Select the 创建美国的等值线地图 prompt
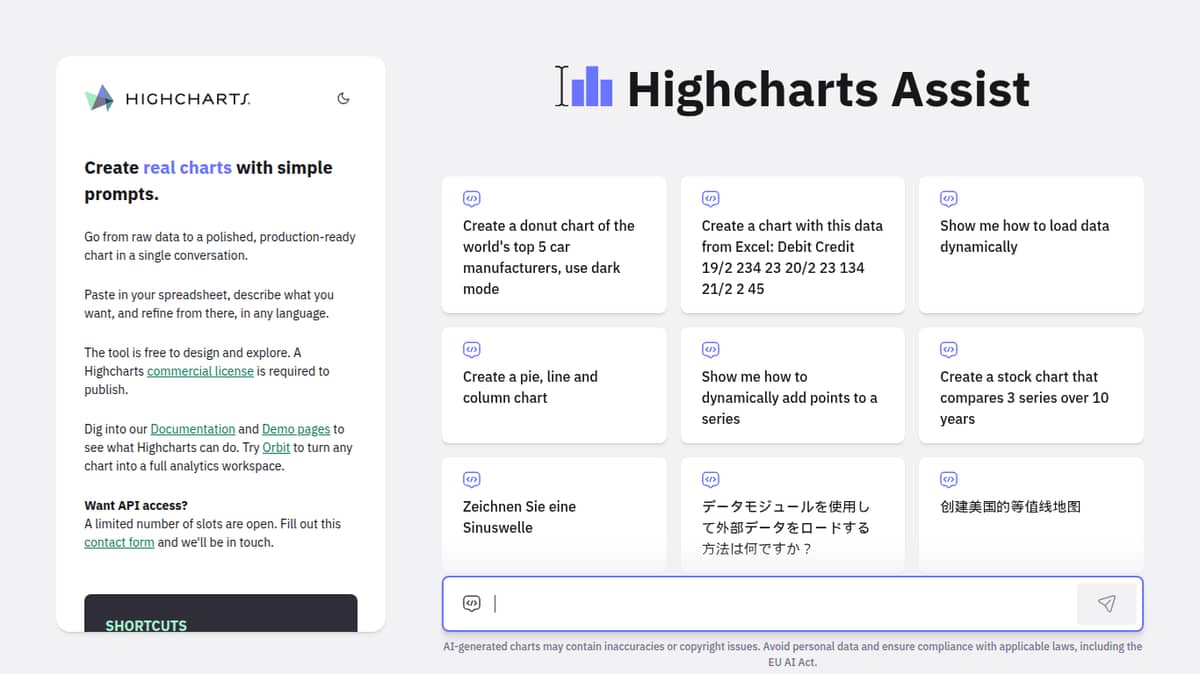Image resolution: width=1200 pixels, height=674 pixels. tap(1031, 514)
